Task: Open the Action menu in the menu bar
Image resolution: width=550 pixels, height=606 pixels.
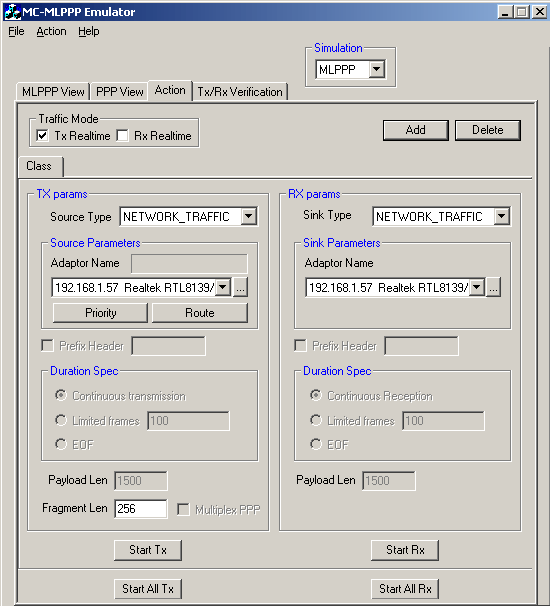Action: [51, 31]
